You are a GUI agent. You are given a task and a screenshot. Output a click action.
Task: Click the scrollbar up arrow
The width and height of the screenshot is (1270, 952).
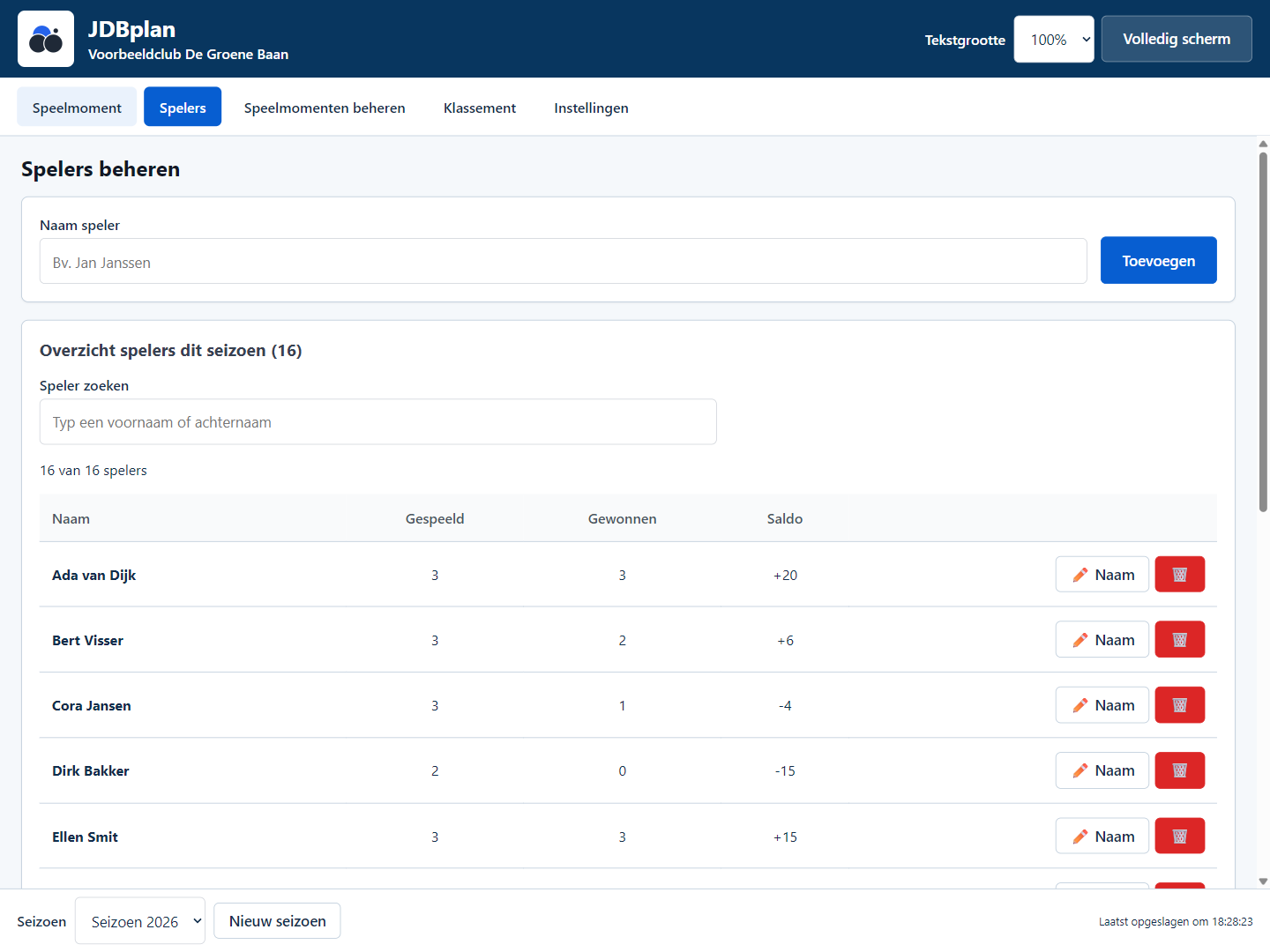point(1263,144)
